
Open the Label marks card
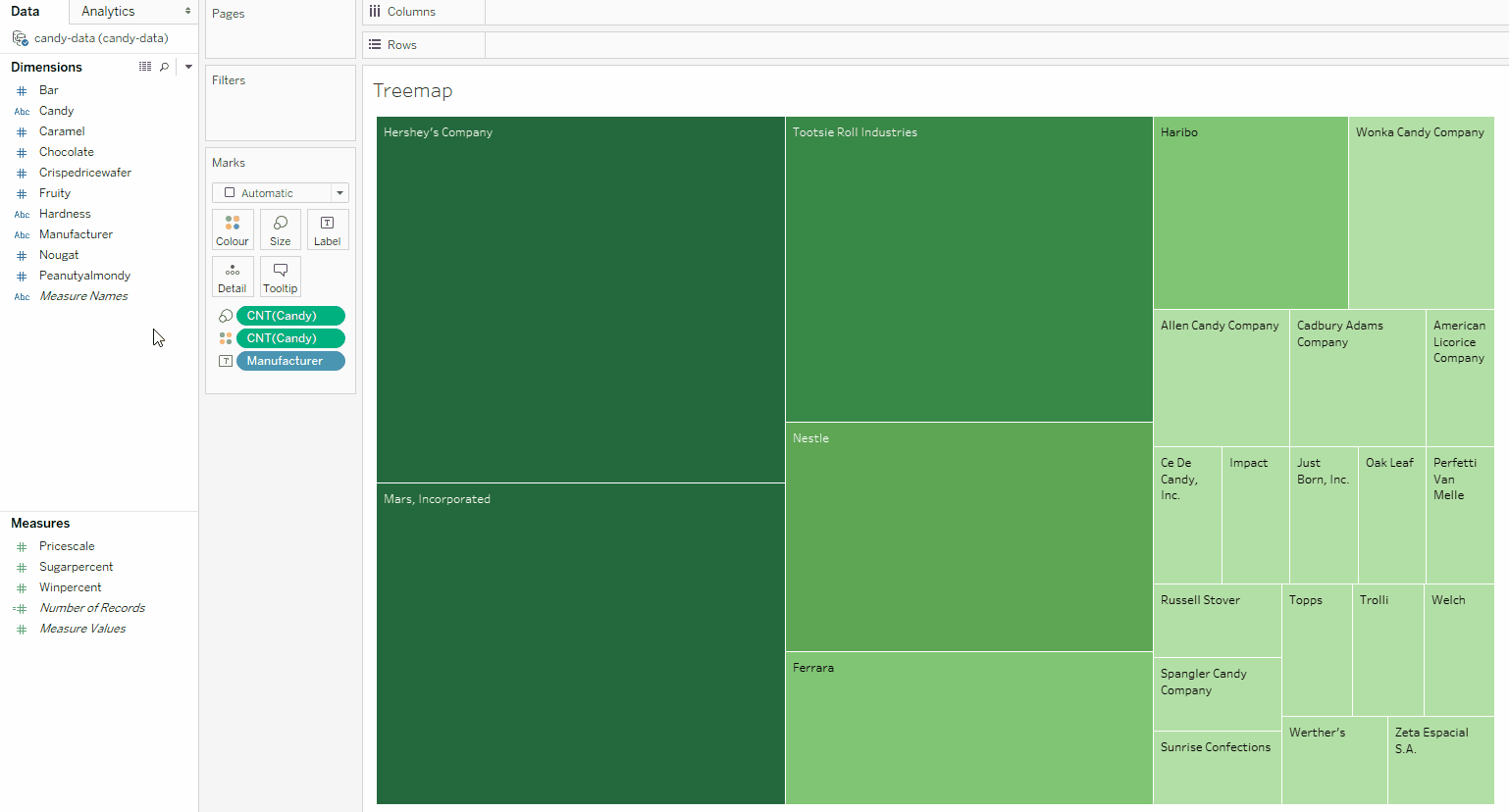pyautogui.click(x=327, y=229)
